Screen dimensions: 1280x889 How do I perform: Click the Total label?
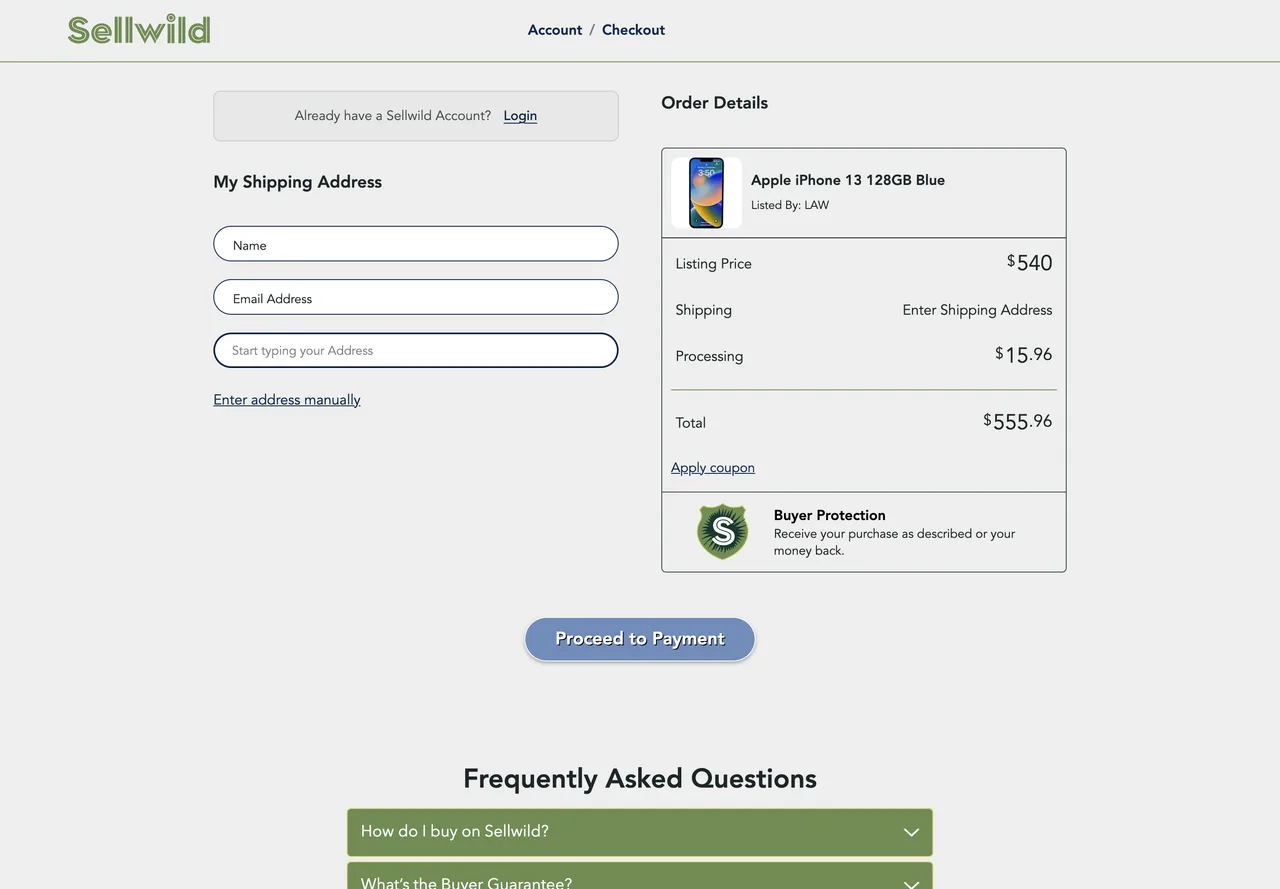pyautogui.click(x=690, y=423)
